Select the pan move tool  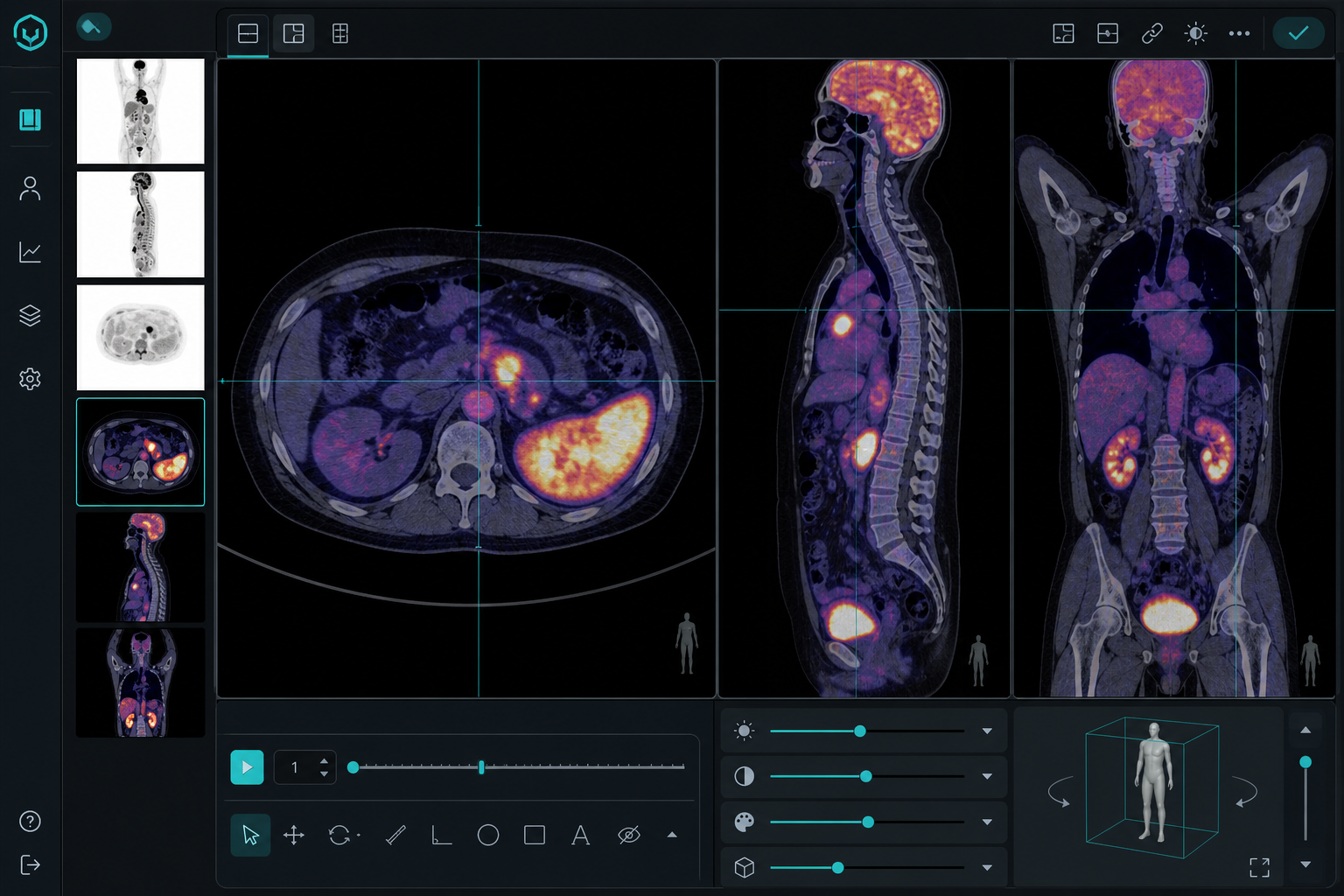pos(294,836)
